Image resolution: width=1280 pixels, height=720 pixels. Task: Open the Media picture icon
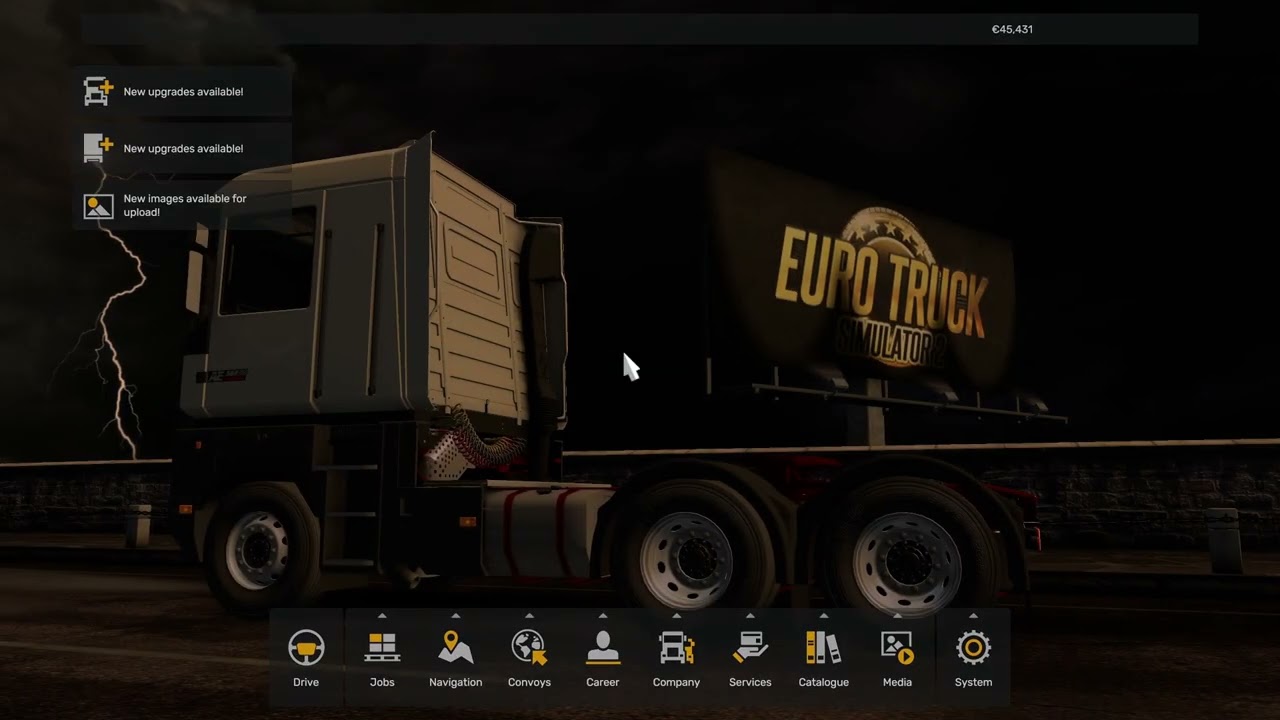point(897,648)
